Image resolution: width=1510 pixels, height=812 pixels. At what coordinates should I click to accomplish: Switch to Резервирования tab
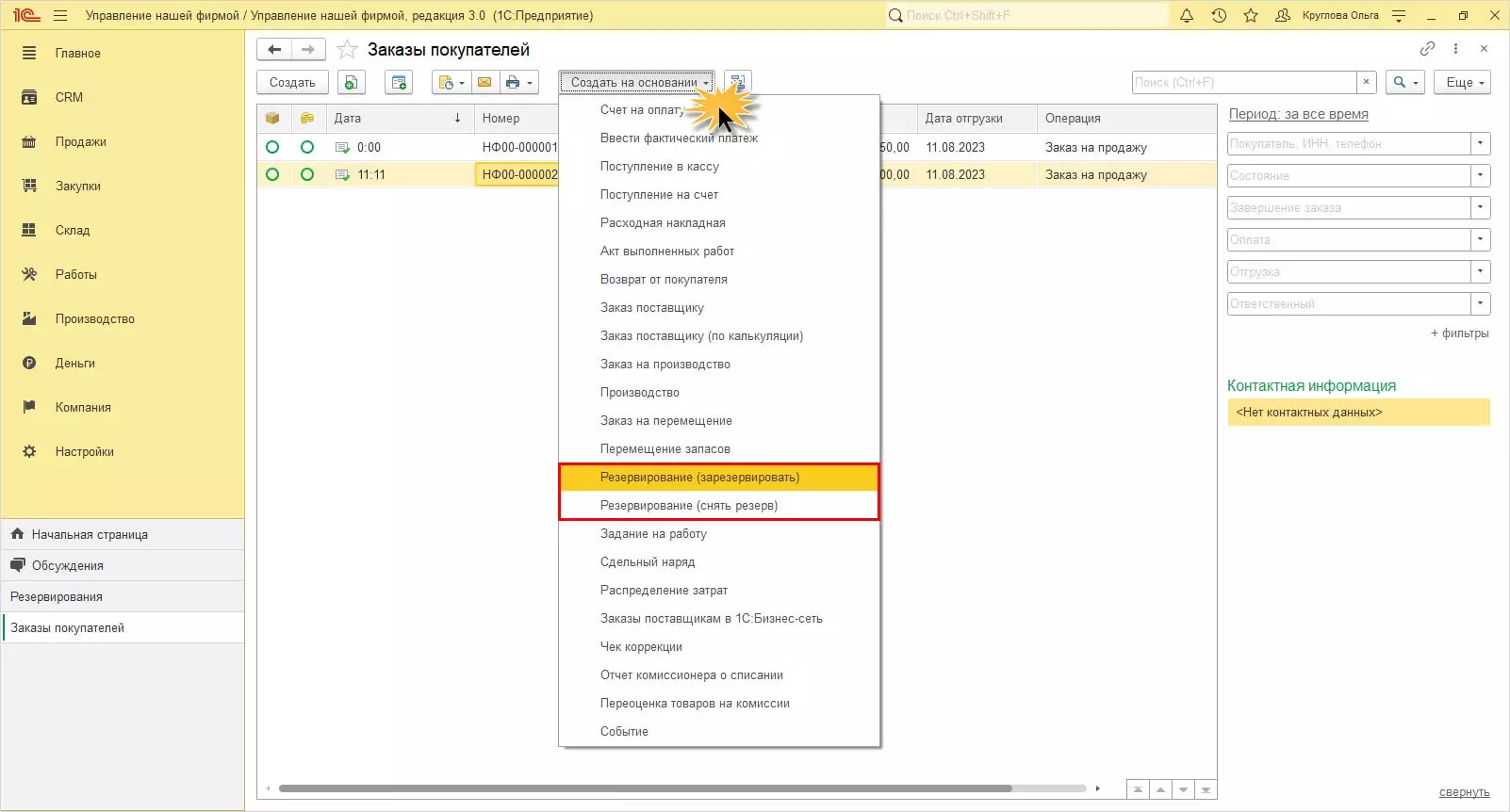pyautogui.click(x=123, y=597)
